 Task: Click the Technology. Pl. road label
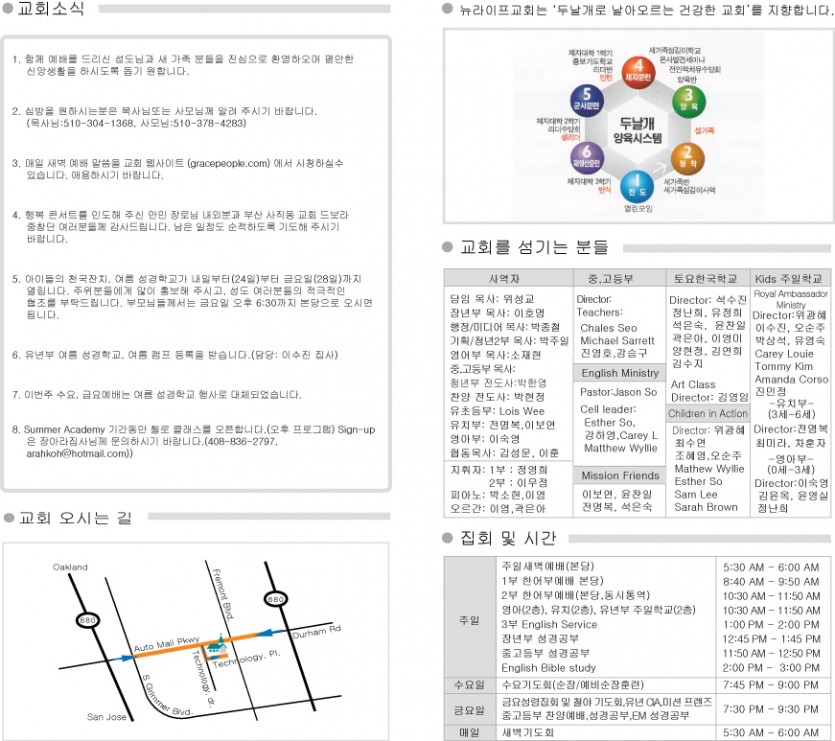(246, 659)
